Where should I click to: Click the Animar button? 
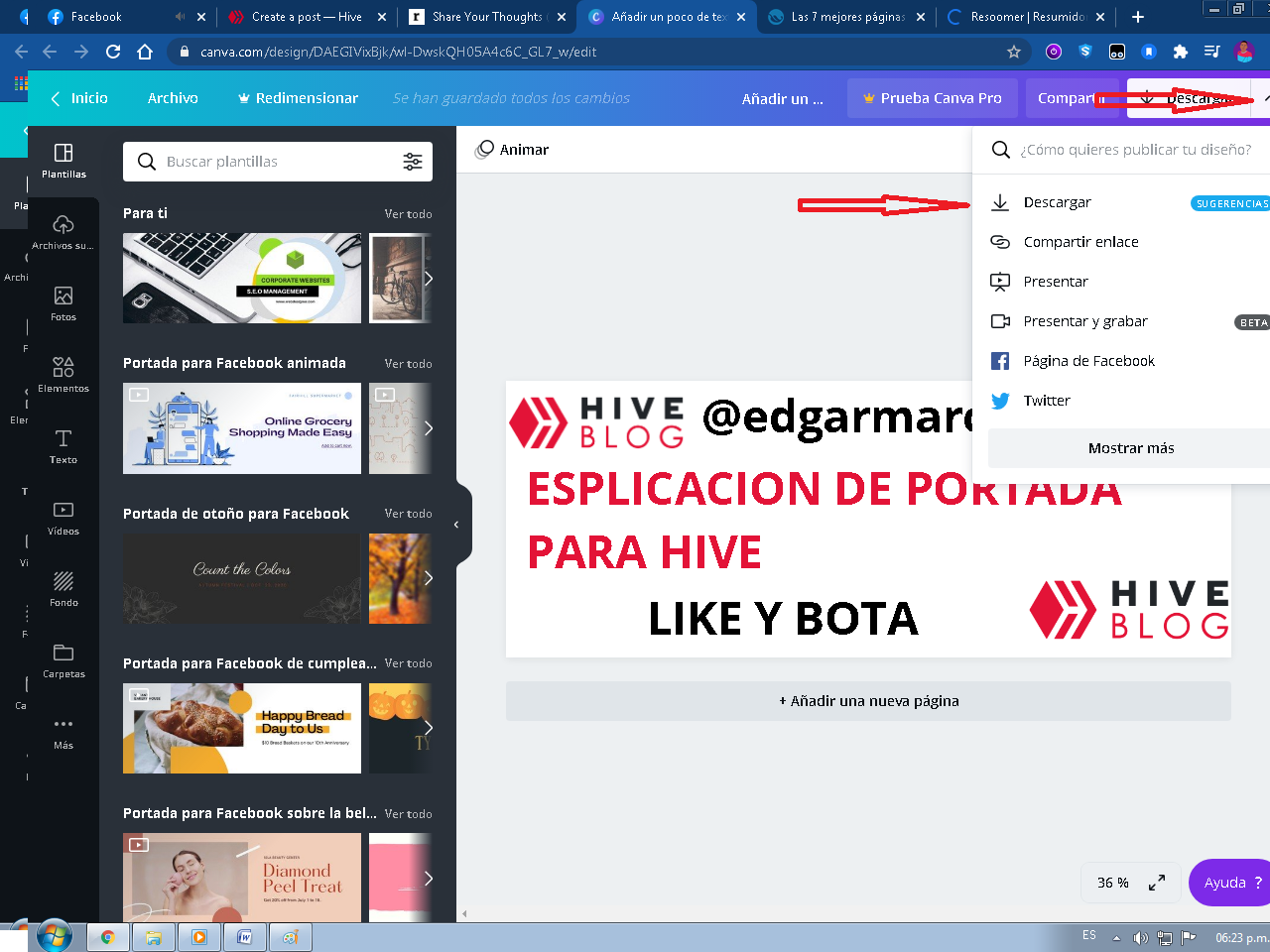(513, 150)
